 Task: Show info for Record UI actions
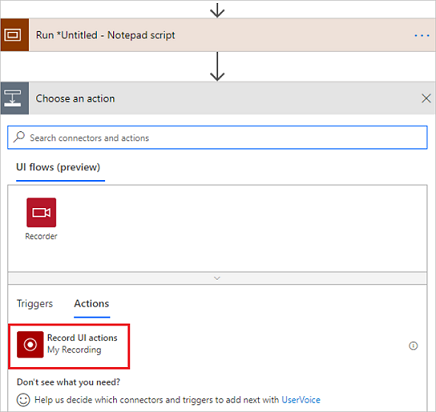tap(413, 346)
